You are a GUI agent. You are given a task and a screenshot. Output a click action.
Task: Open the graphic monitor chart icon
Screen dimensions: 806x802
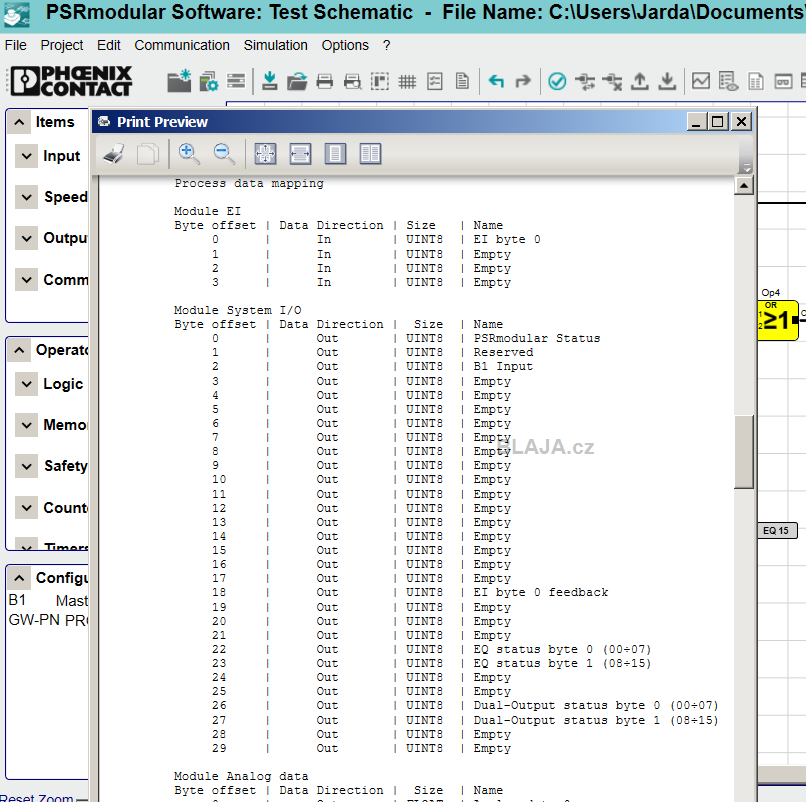(x=701, y=81)
